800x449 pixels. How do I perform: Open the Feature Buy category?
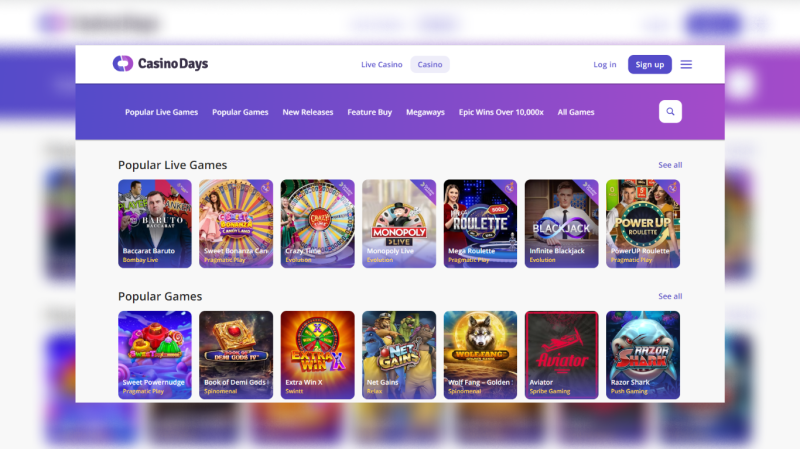tap(369, 112)
